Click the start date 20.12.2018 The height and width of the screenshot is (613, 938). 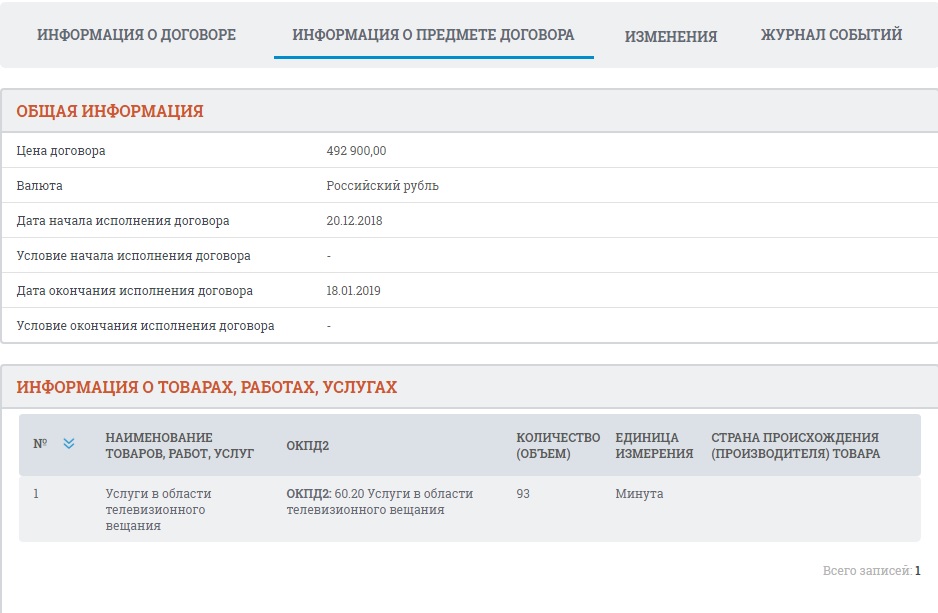point(354,221)
